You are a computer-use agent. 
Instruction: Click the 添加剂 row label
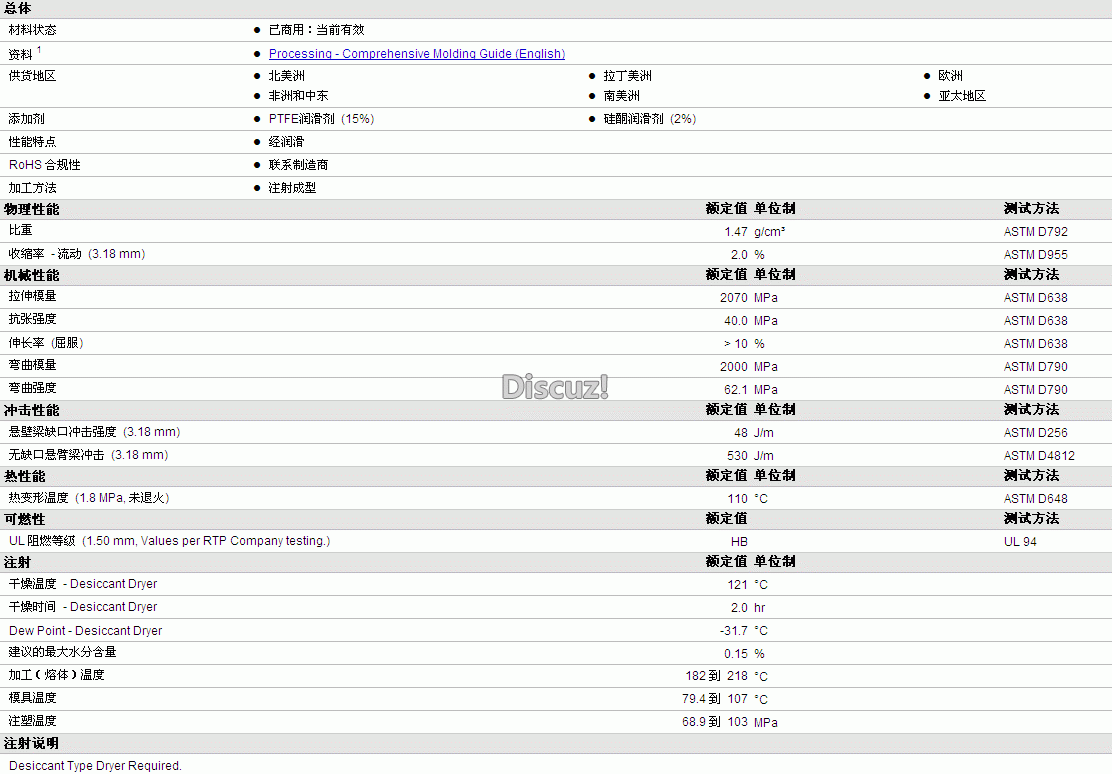[x=26, y=119]
